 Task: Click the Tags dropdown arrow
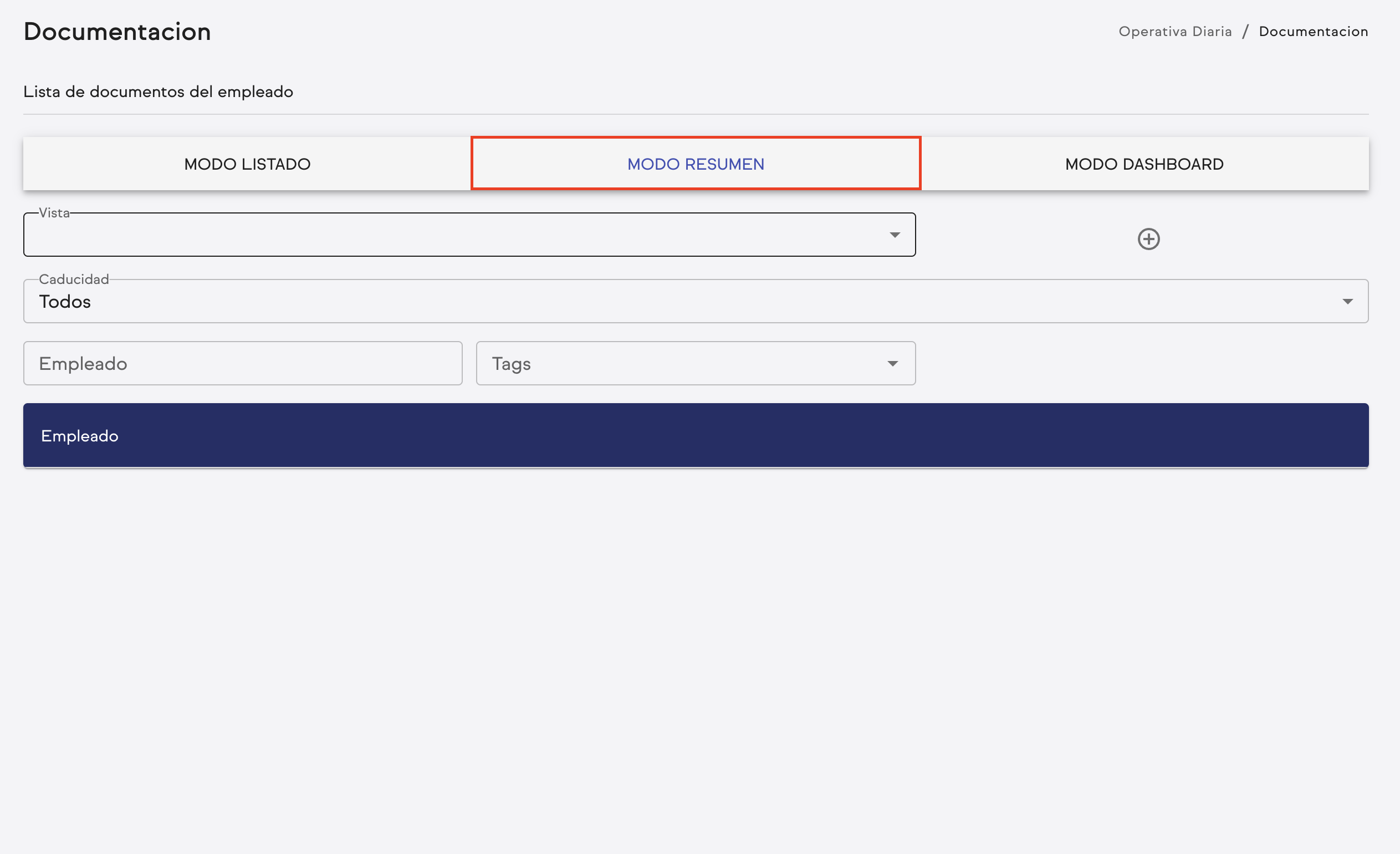(893, 363)
